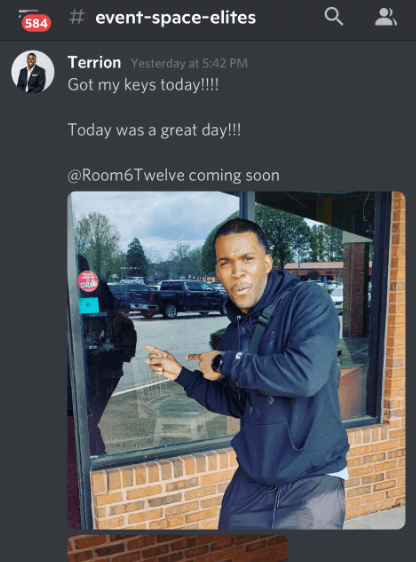Viewport: 416px width, 562px height.
Task: Open the photo of man pointing at window
Action: (236, 360)
